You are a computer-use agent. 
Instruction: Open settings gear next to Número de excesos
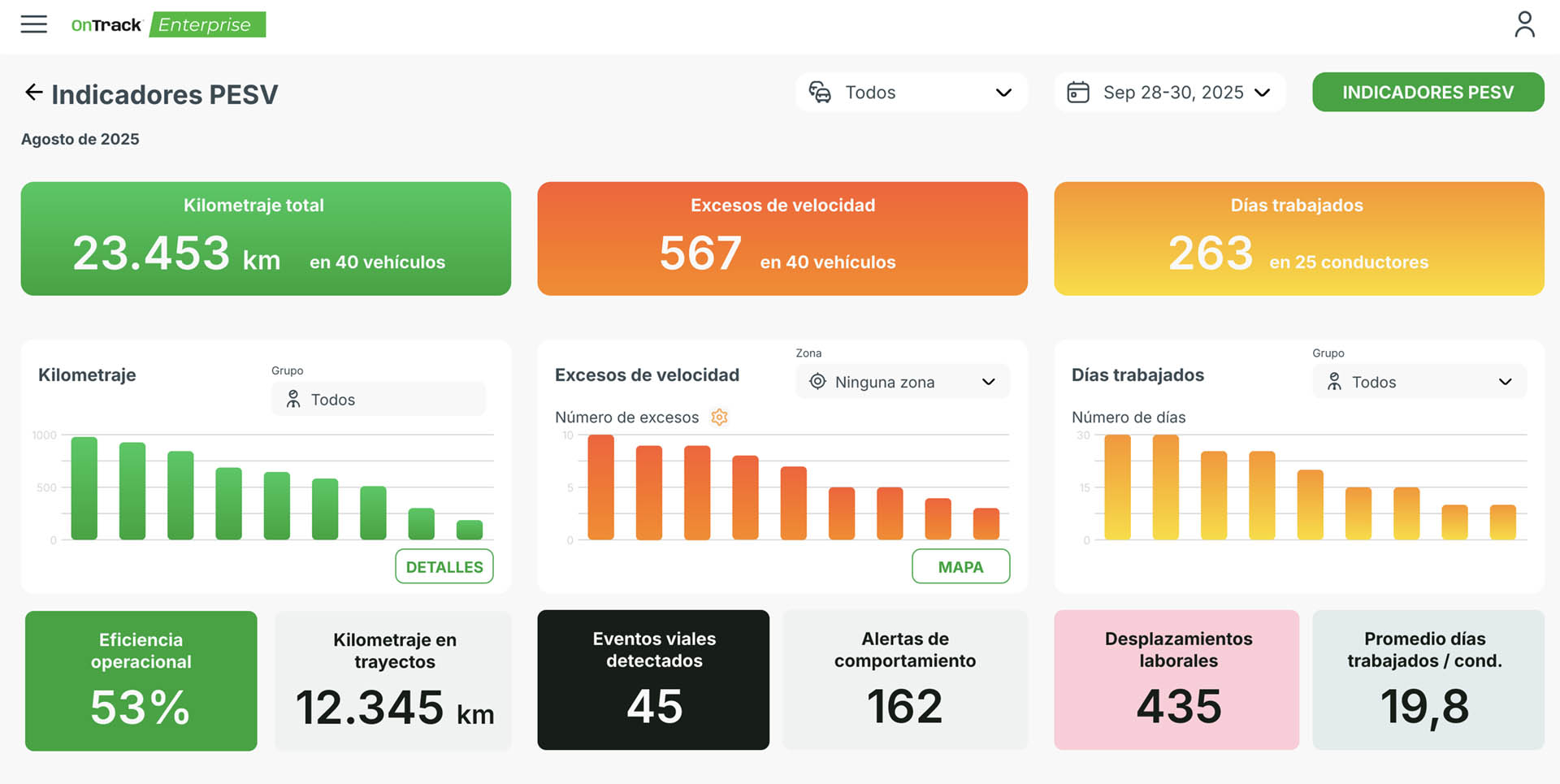click(719, 417)
